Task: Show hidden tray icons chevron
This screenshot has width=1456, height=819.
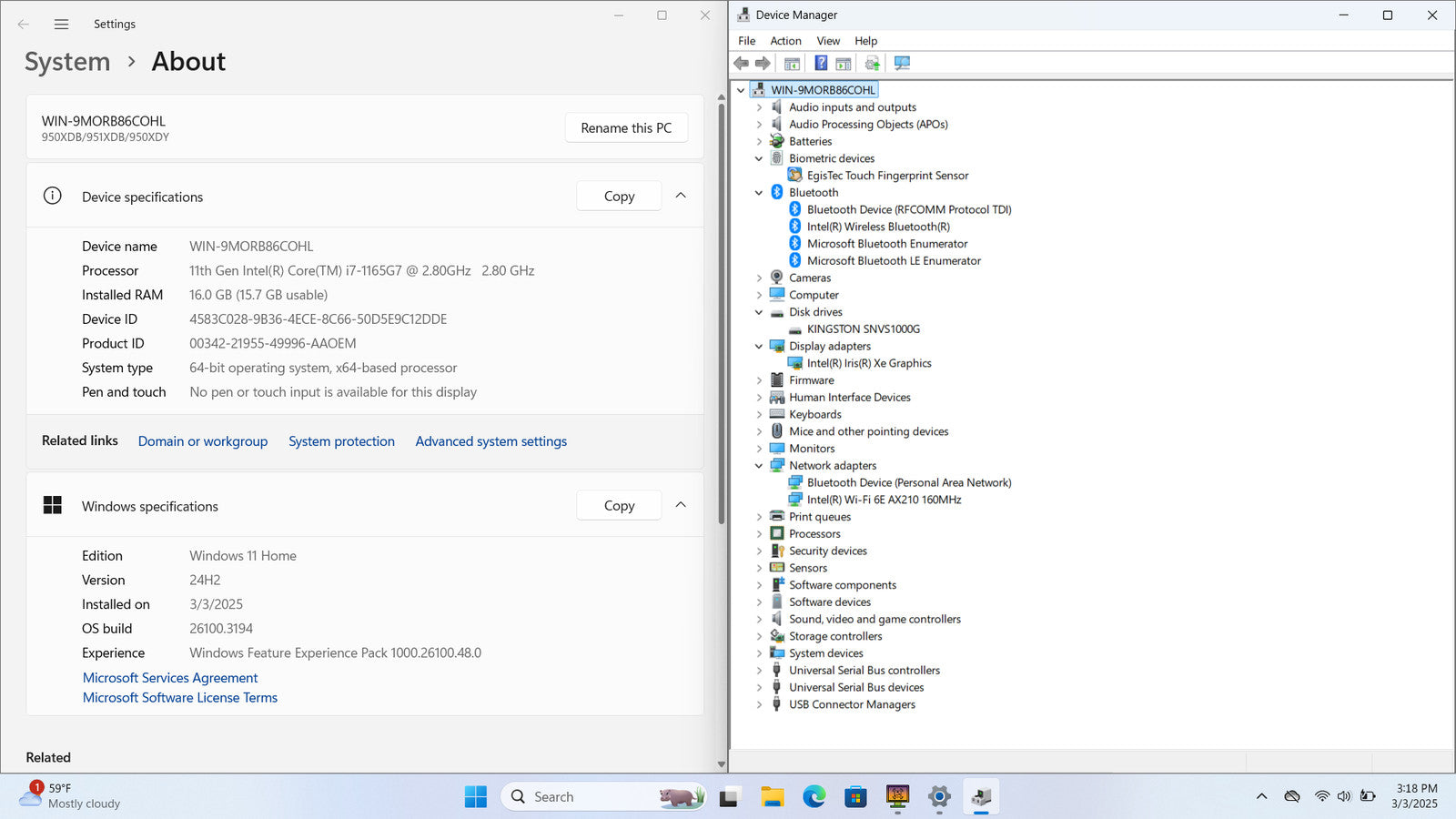Action: (1261, 796)
